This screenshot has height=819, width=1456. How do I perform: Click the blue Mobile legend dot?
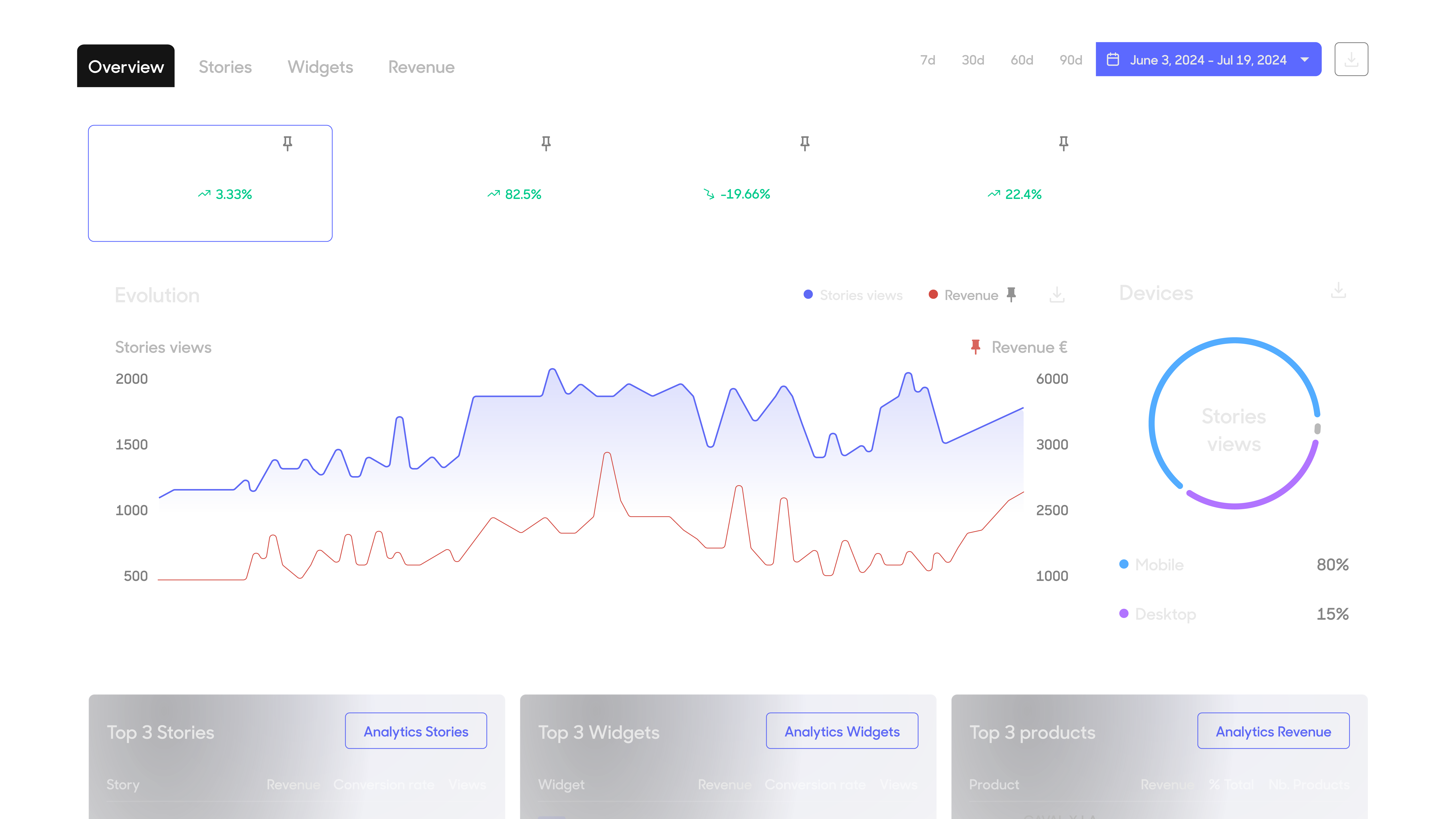[1124, 564]
